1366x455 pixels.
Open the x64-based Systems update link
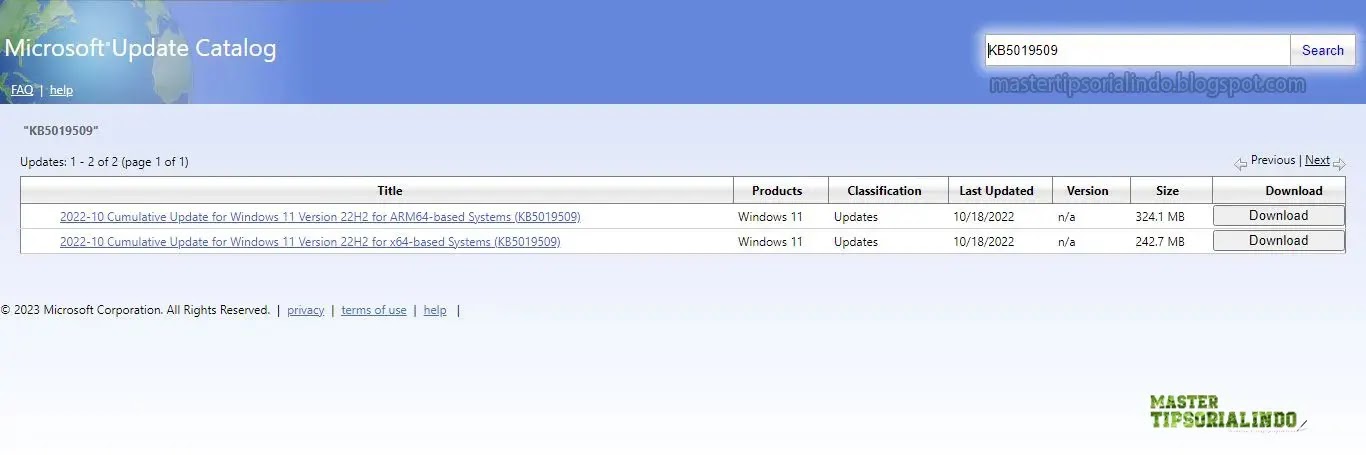coord(310,242)
